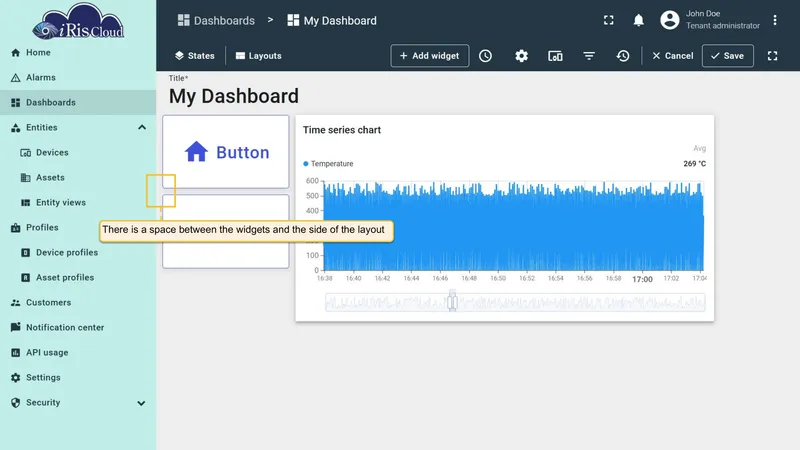
Task: Select Dashboards in the sidebar
Action: click(78, 103)
